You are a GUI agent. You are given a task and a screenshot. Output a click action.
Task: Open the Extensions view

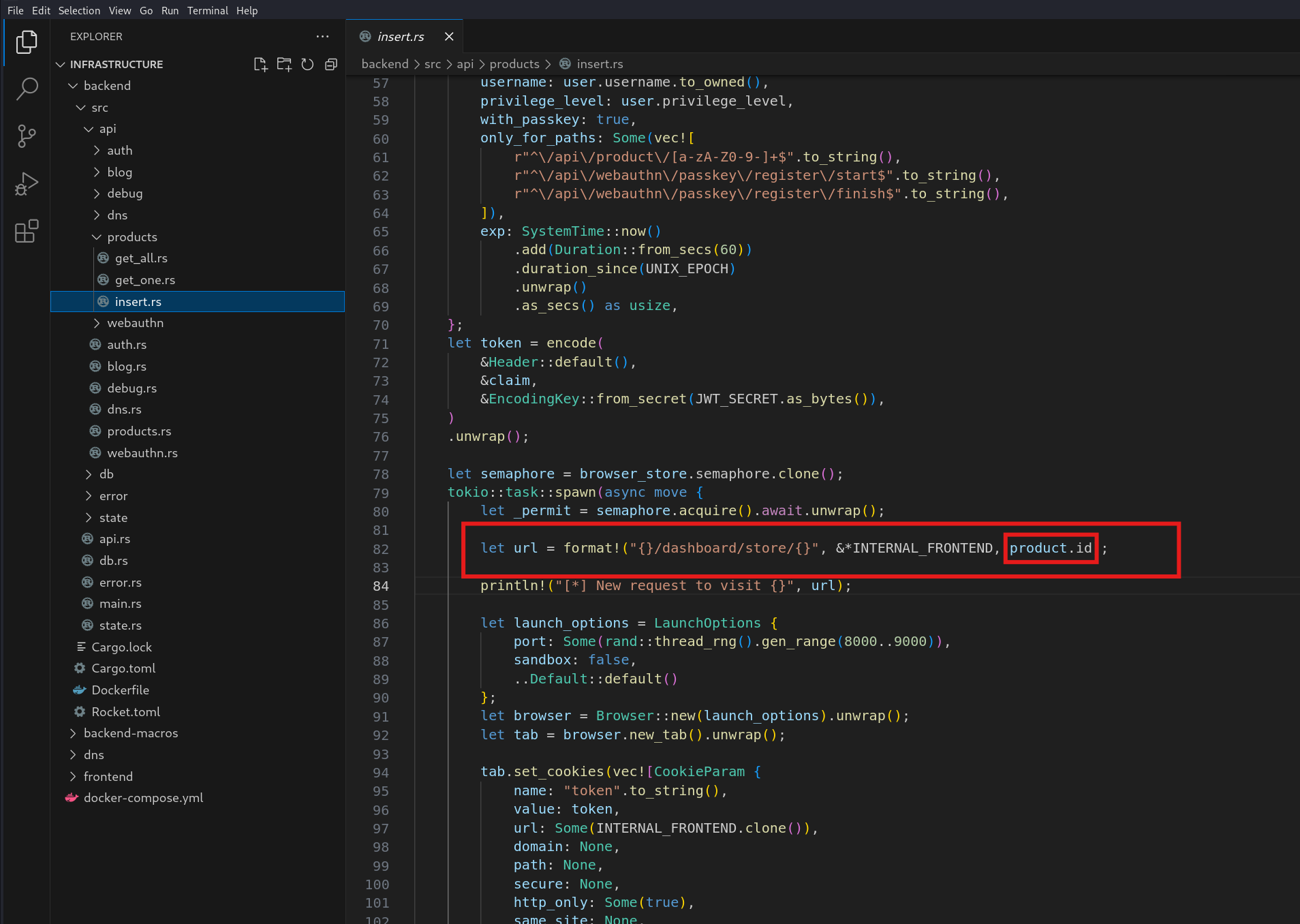click(x=27, y=232)
